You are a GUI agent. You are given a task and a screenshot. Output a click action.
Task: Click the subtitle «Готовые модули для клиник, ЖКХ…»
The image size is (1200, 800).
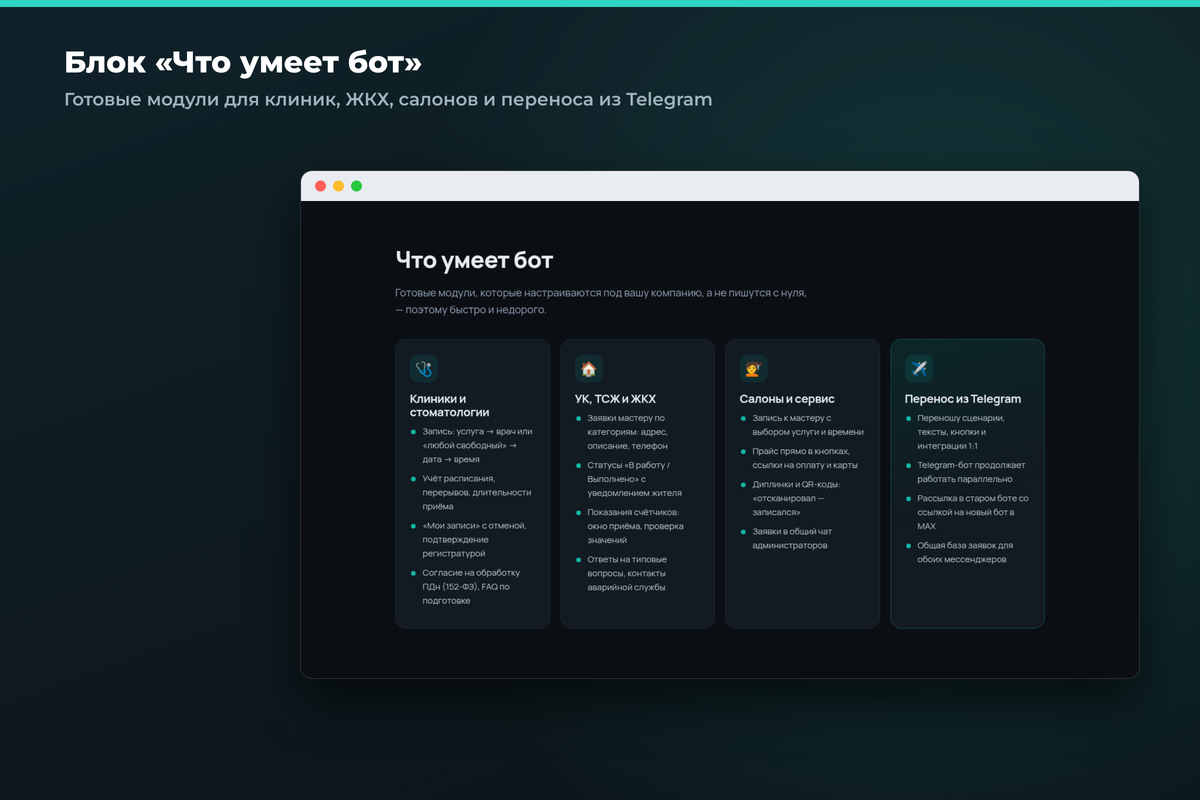(388, 100)
